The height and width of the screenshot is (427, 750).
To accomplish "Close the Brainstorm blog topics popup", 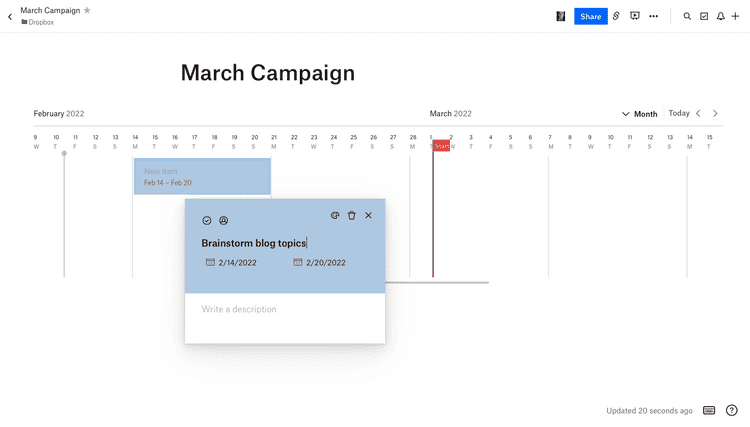I will (x=368, y=215).
